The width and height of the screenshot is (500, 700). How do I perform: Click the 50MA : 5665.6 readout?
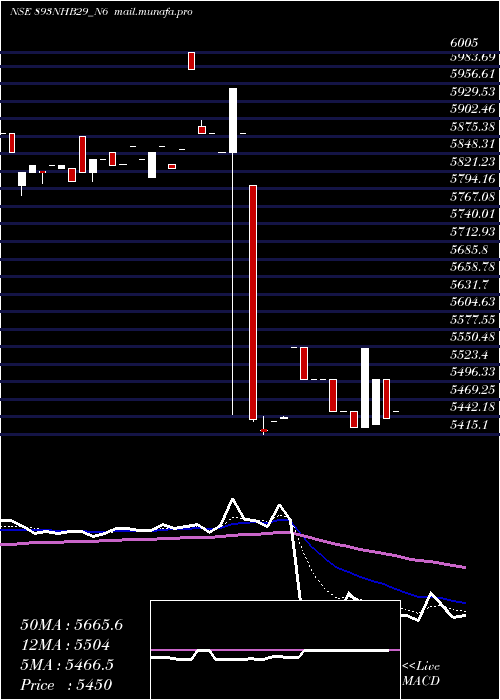[71, 625]
